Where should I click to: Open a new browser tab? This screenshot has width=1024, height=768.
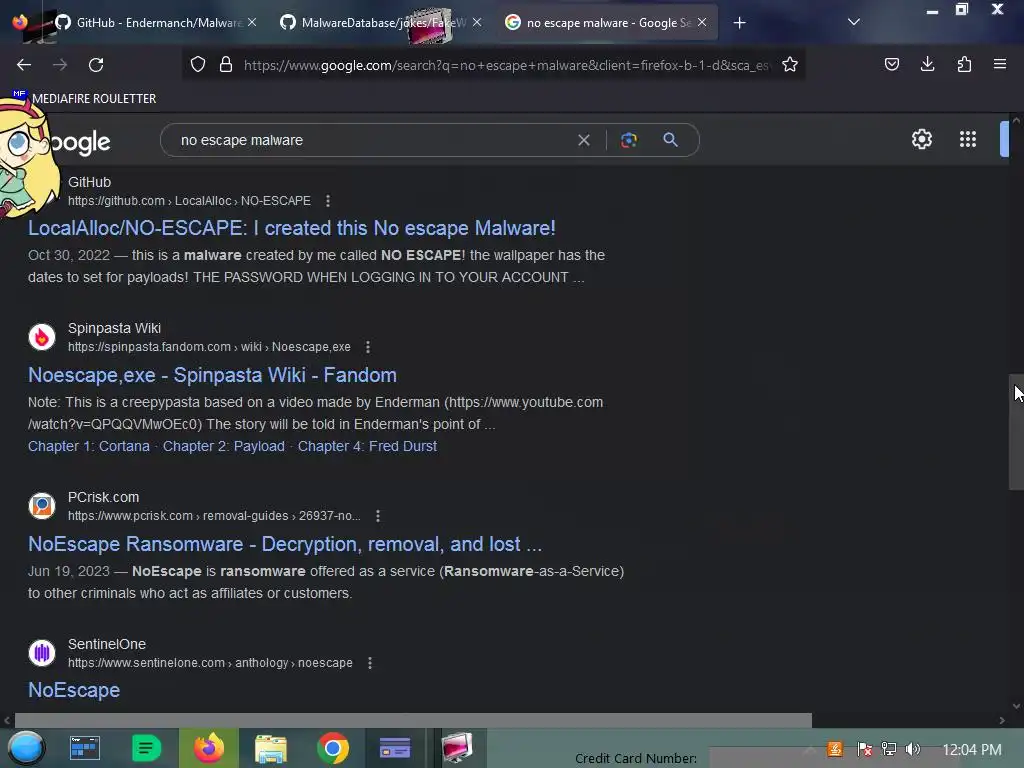pyautogui.click(x=739, y=23)
